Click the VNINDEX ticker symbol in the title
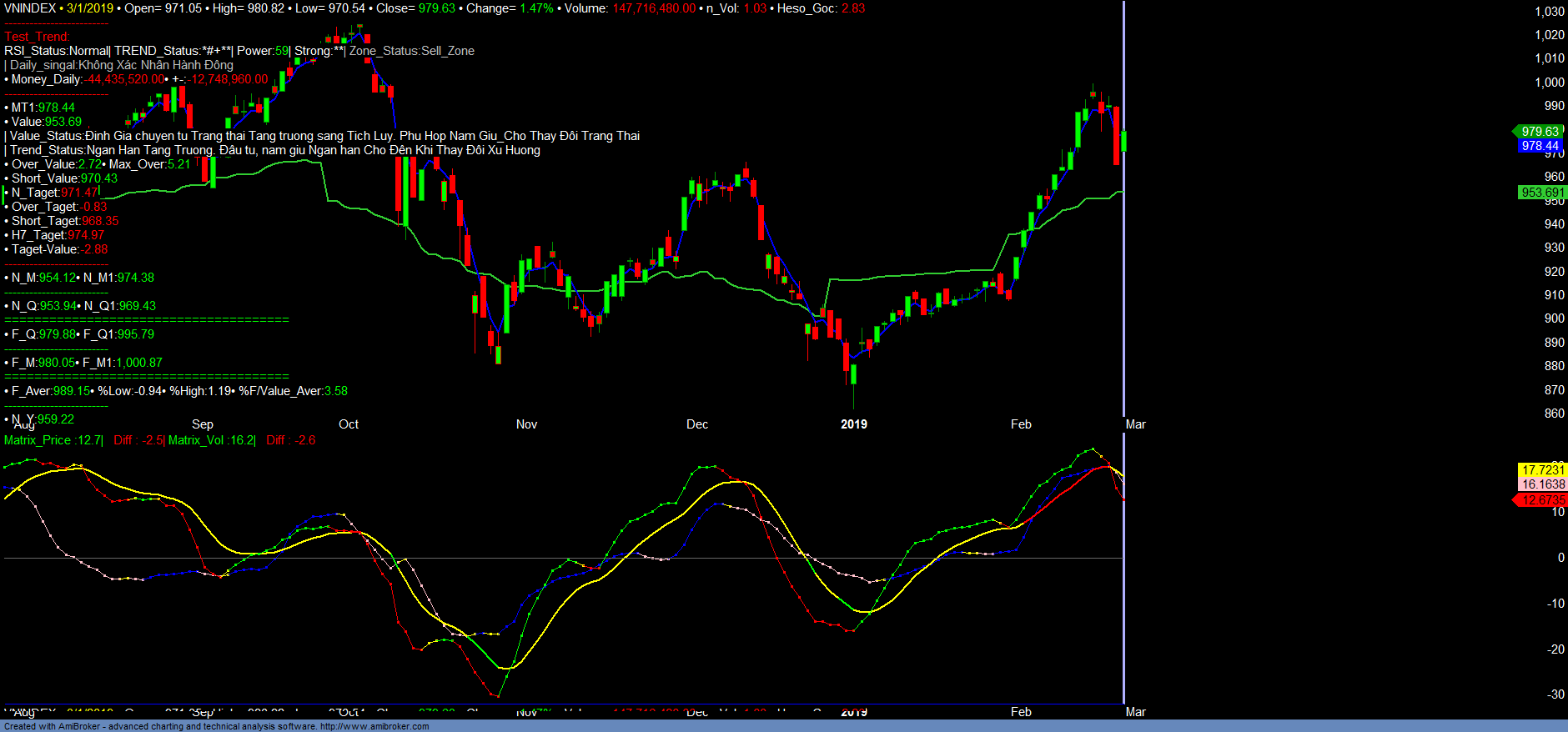The image size is (1568, 732). point(30,8)
